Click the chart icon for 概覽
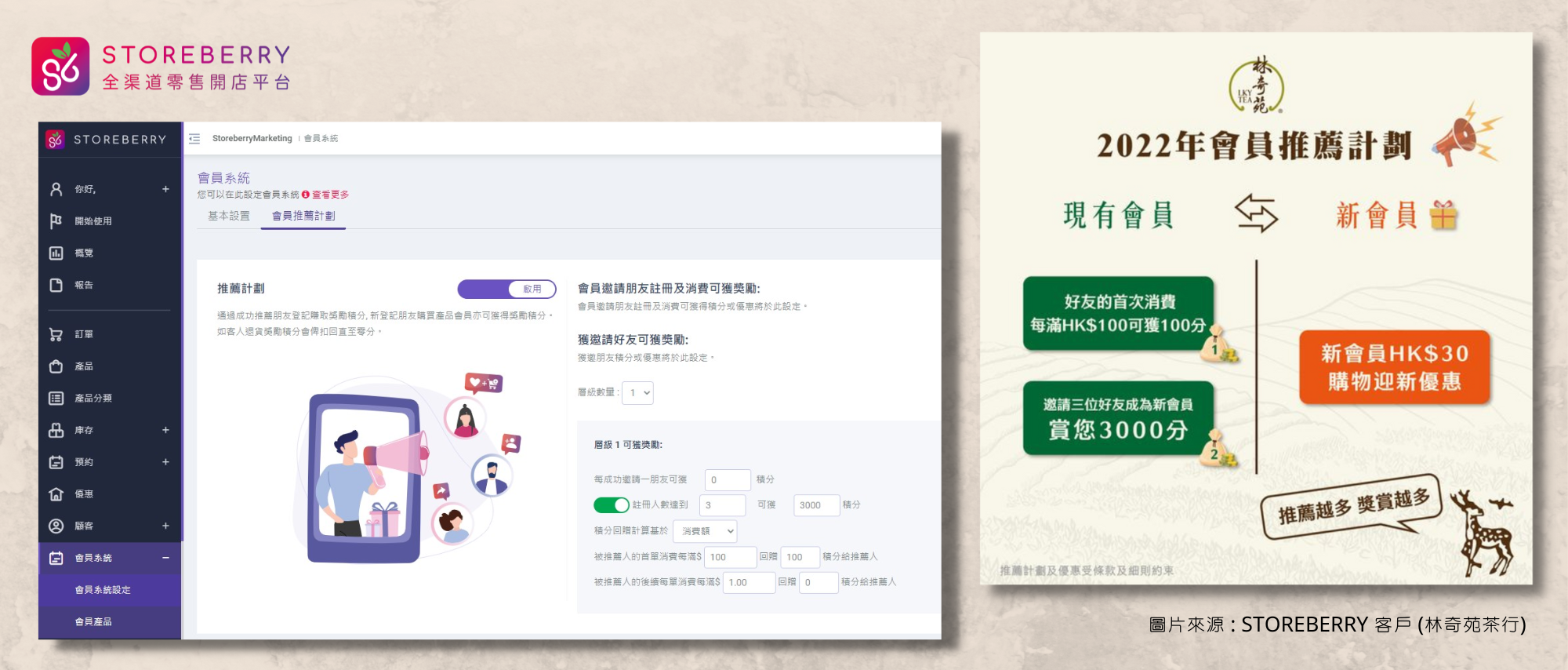The image size is (1568, 670). click(x=56, y=253)
